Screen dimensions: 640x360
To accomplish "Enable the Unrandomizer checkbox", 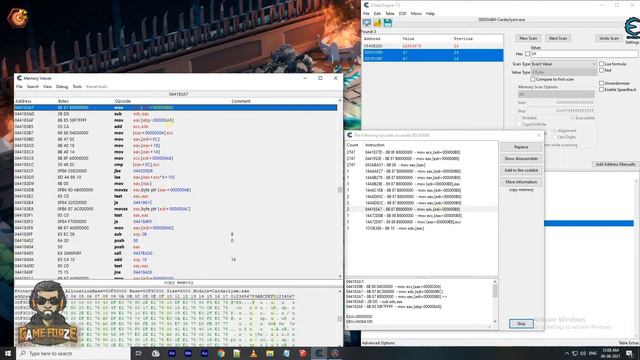I will tap(601, 83).
